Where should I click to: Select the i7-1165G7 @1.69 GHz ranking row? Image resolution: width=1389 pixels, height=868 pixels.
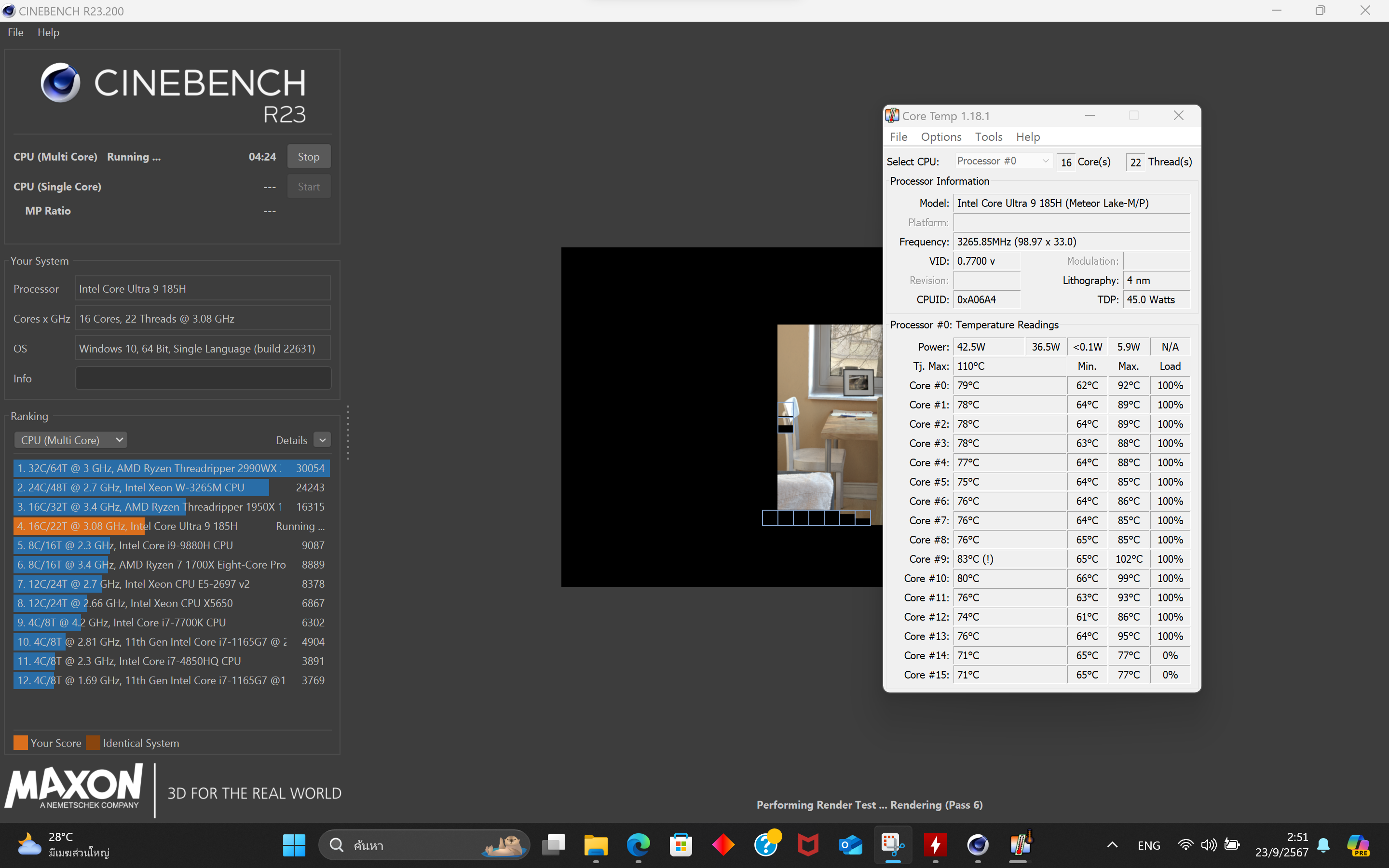(171, 680)
